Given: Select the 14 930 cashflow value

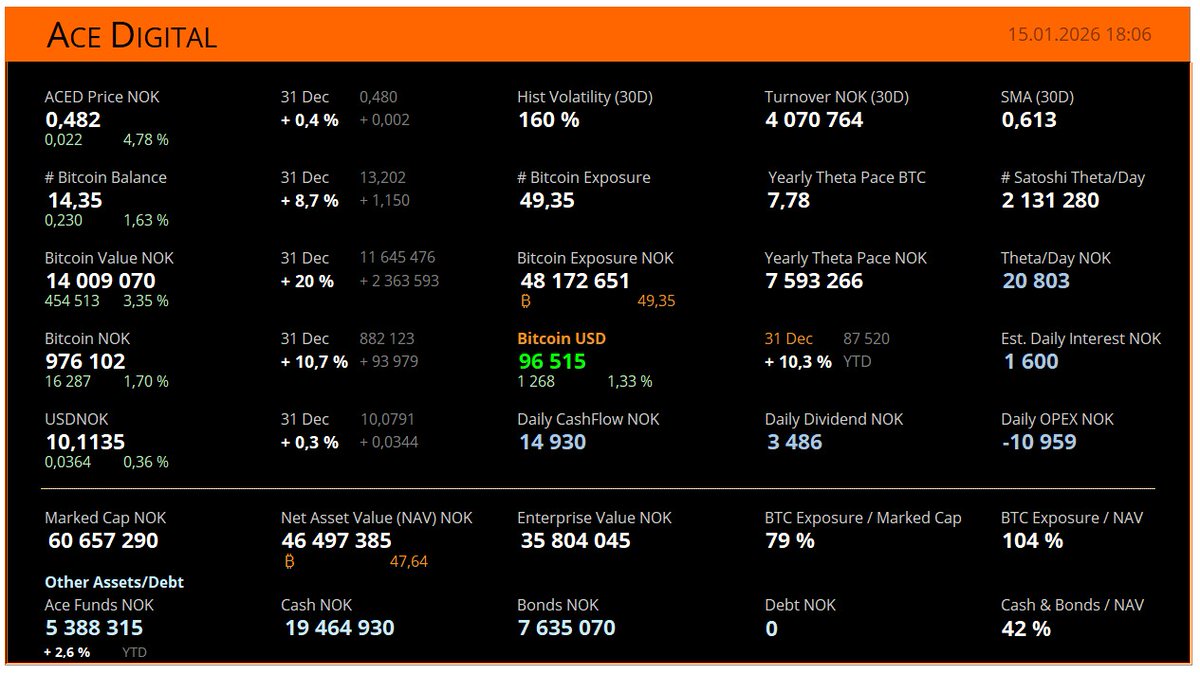Looking at the screenshot, I should coord(553,442).
